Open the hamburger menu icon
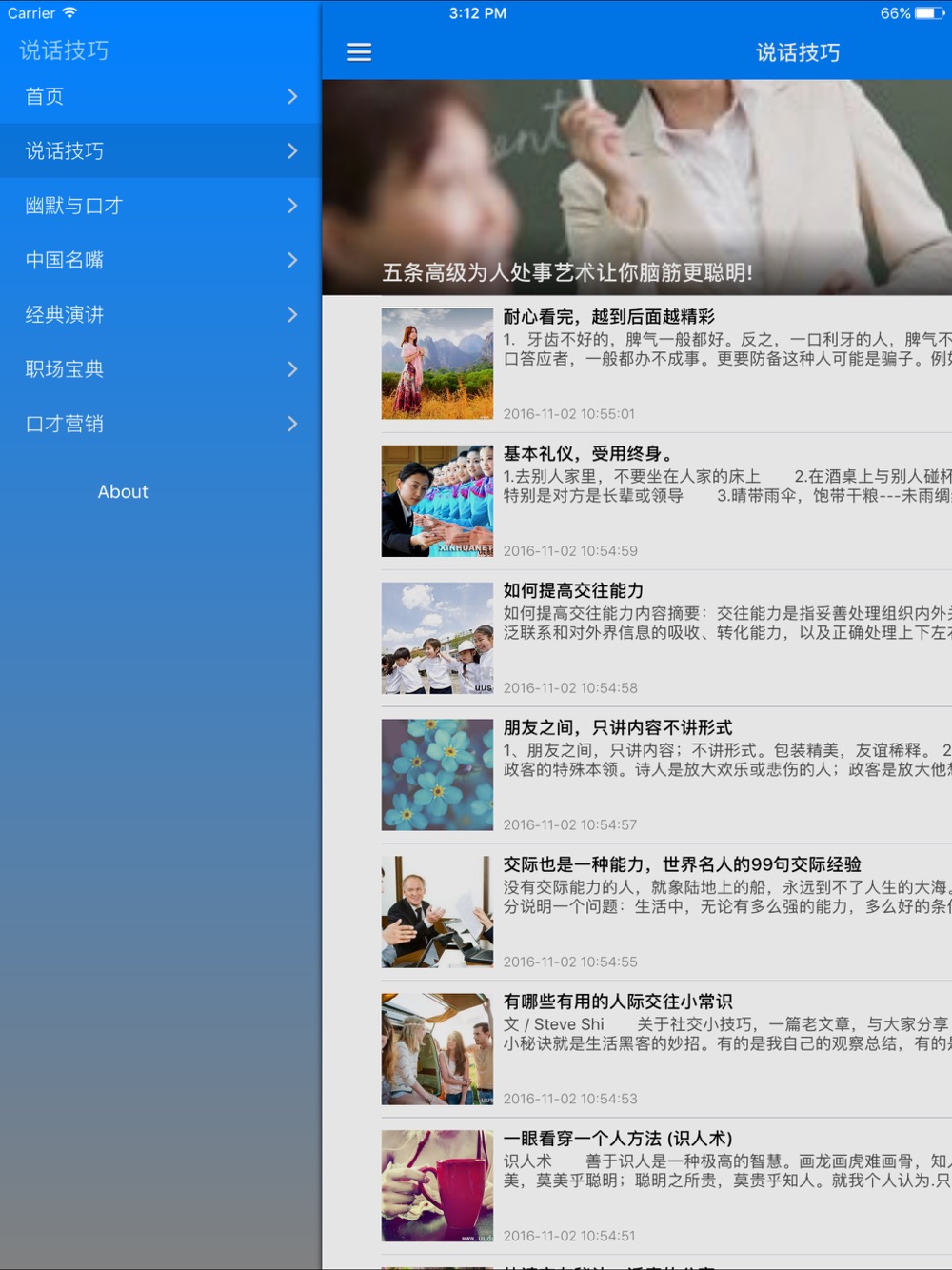This screenshot has height=1270, width=952. click(x=359, y=52)
